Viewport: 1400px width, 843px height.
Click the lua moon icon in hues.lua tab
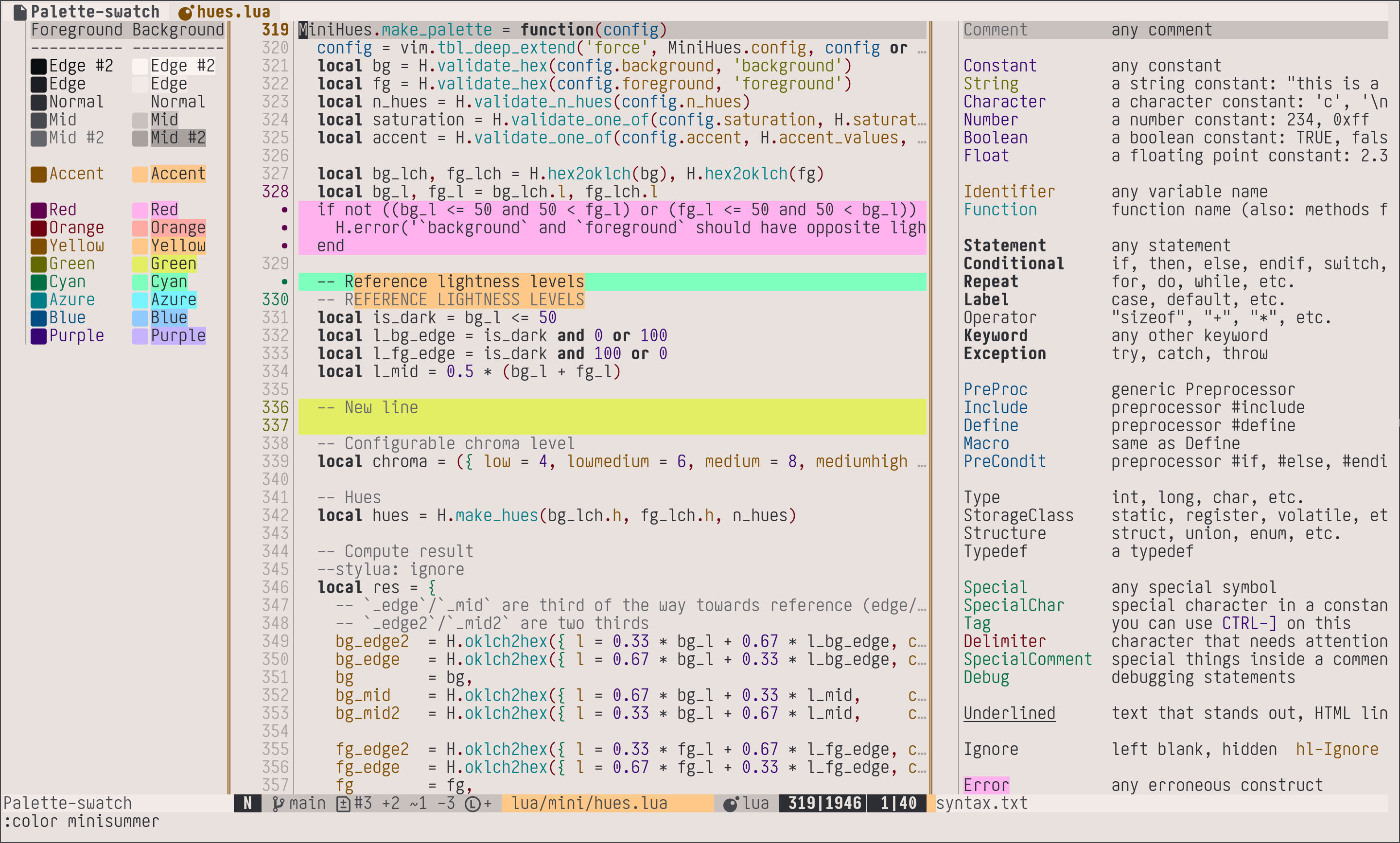point(186,12)
